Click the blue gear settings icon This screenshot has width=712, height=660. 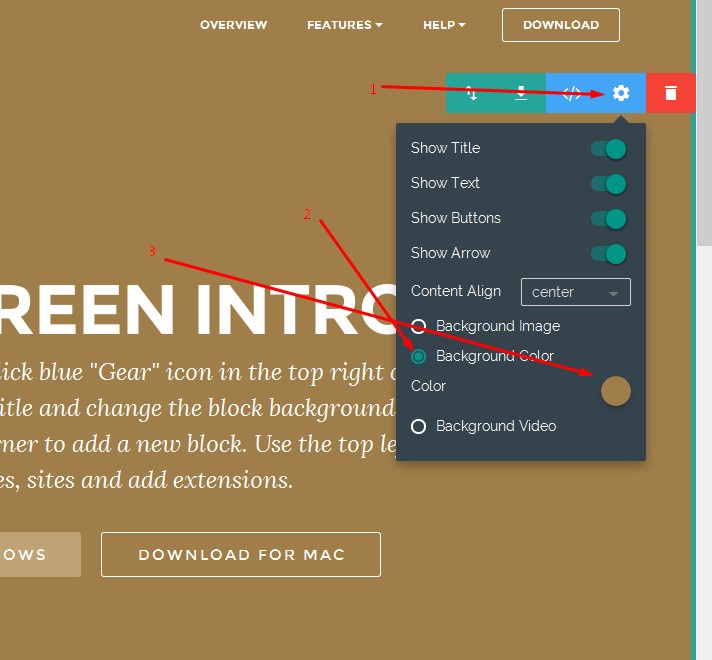tap(621, 93)
